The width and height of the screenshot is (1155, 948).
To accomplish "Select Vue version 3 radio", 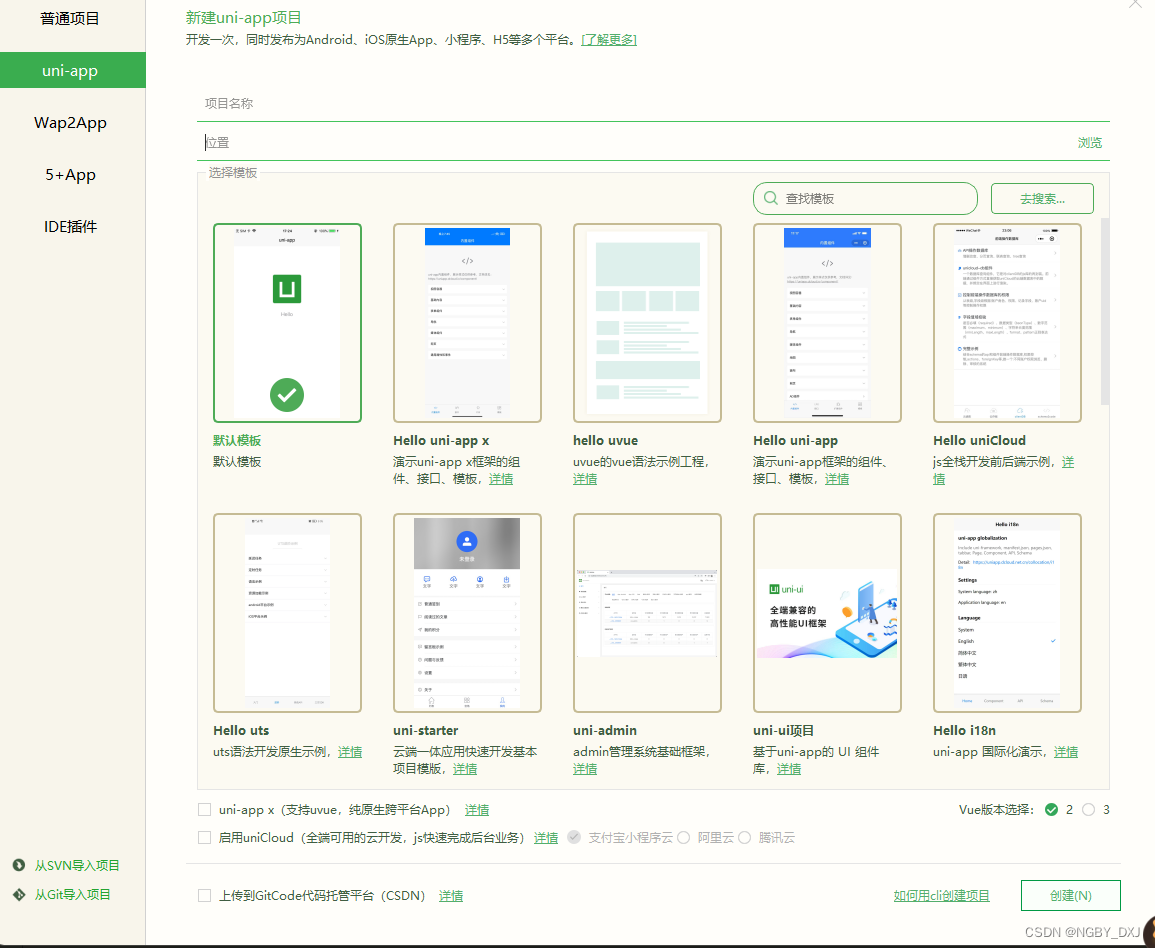I will (1089, 810).
